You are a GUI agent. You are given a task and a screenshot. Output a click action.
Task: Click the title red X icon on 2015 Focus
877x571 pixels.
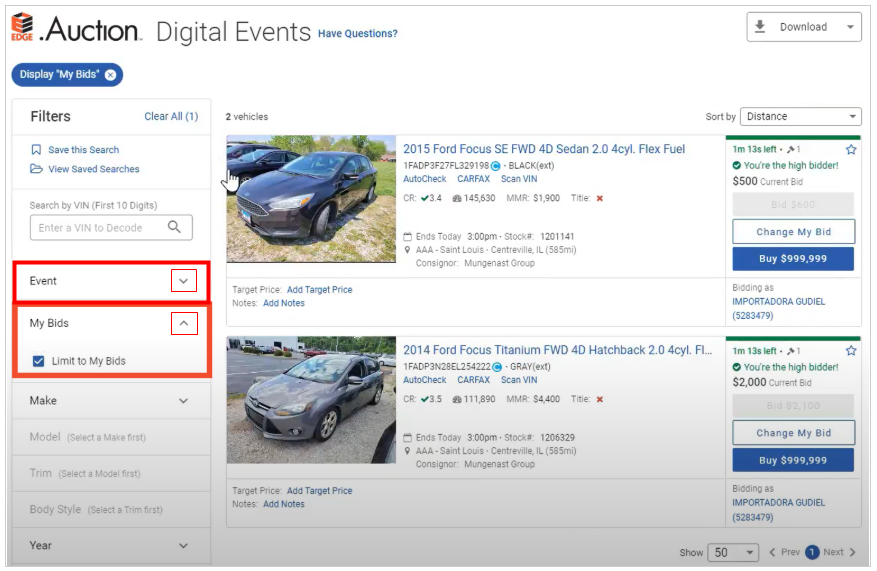point(600,199)
